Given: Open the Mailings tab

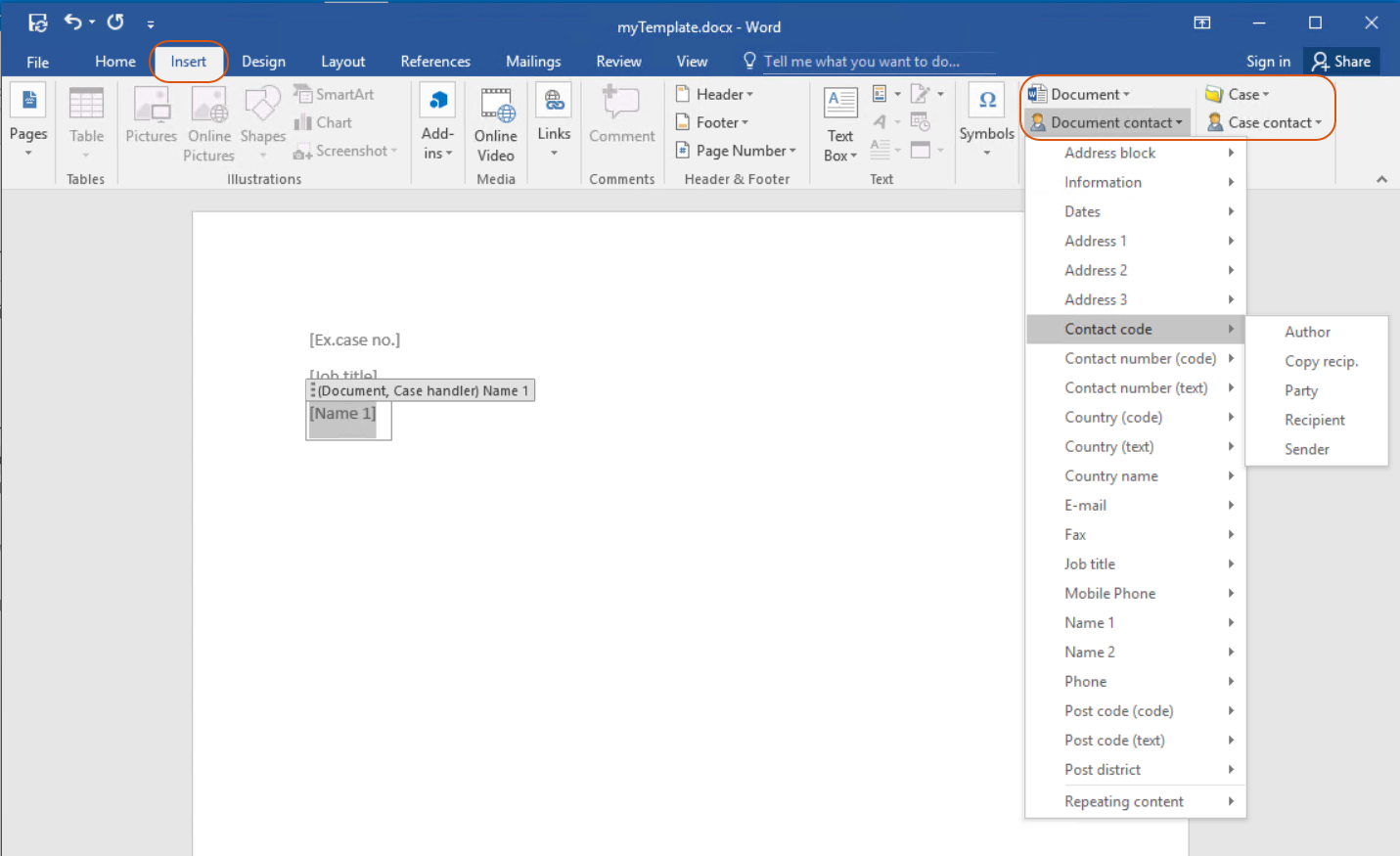Looking at the screenshot, I should (533, 62).
